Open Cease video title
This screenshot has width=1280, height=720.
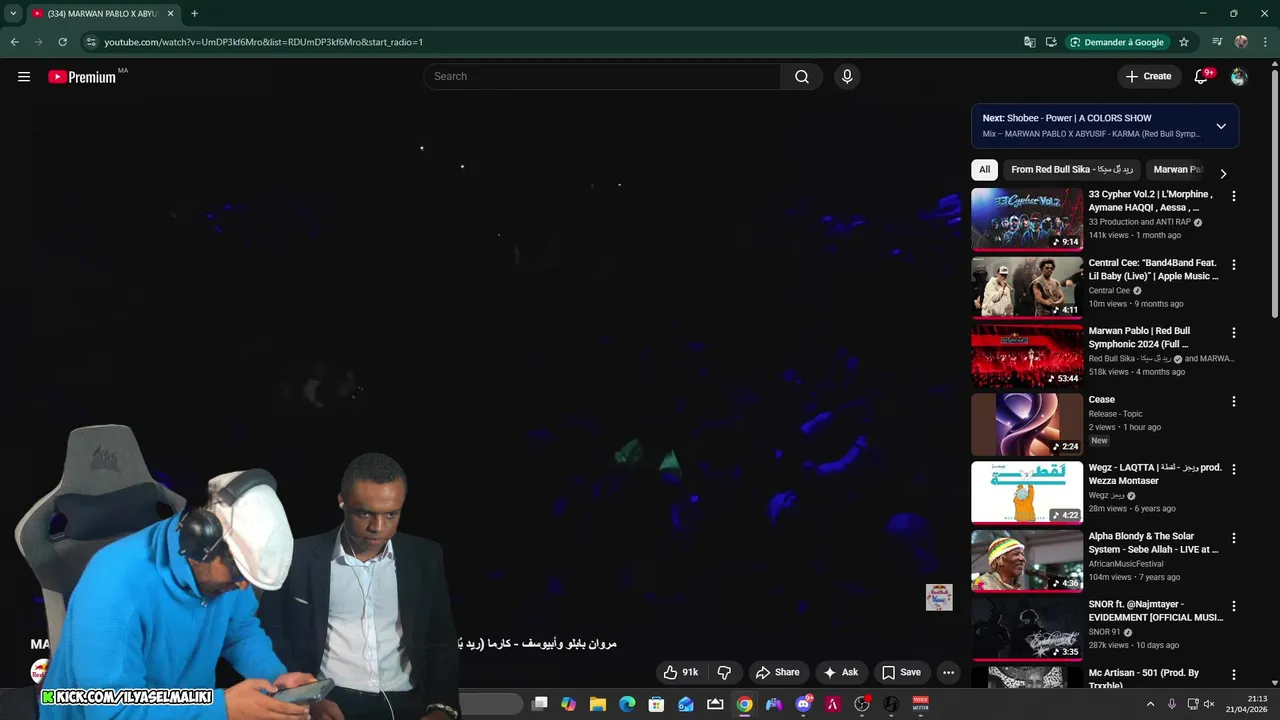1101,400
